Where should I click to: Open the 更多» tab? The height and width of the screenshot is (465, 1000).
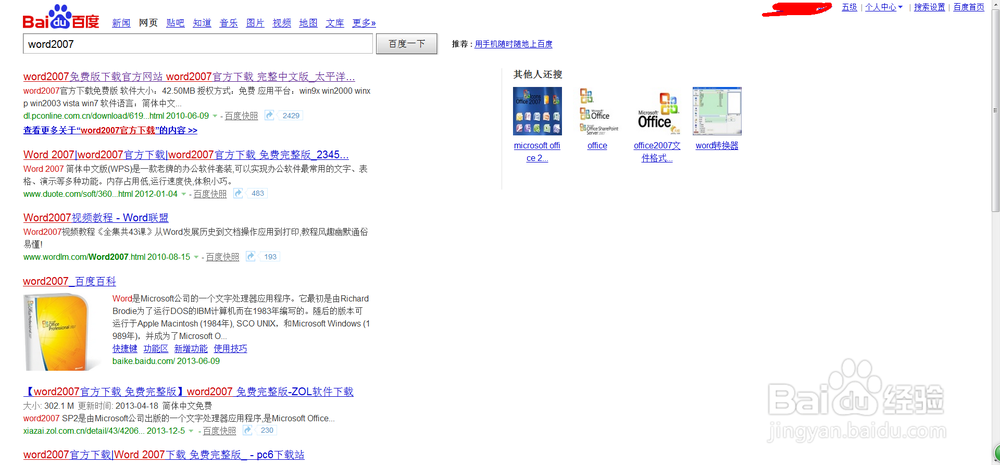364,23
